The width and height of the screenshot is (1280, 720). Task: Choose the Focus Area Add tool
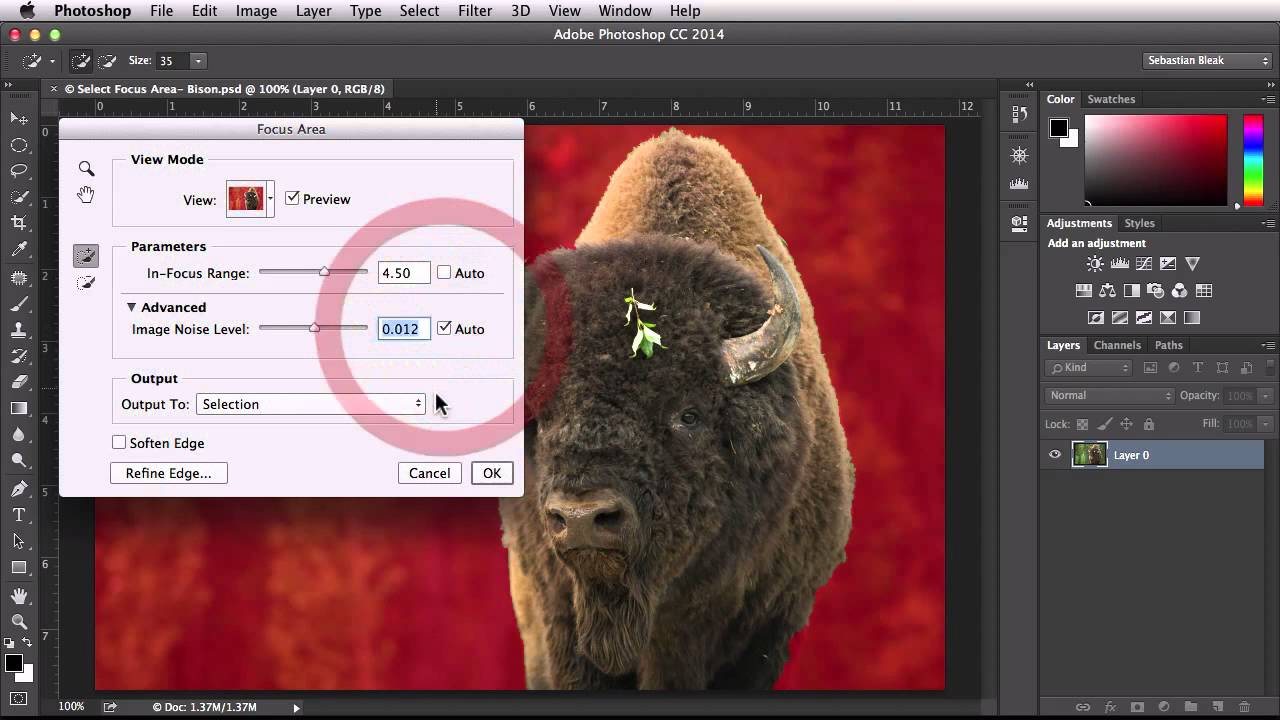pos(86,257)
